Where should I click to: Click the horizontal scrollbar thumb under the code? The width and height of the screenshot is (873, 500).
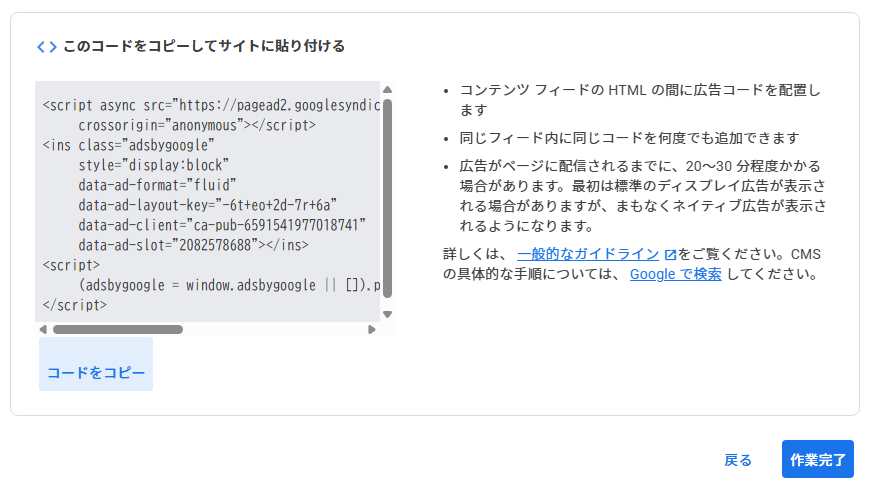click(x=117, y=329)
